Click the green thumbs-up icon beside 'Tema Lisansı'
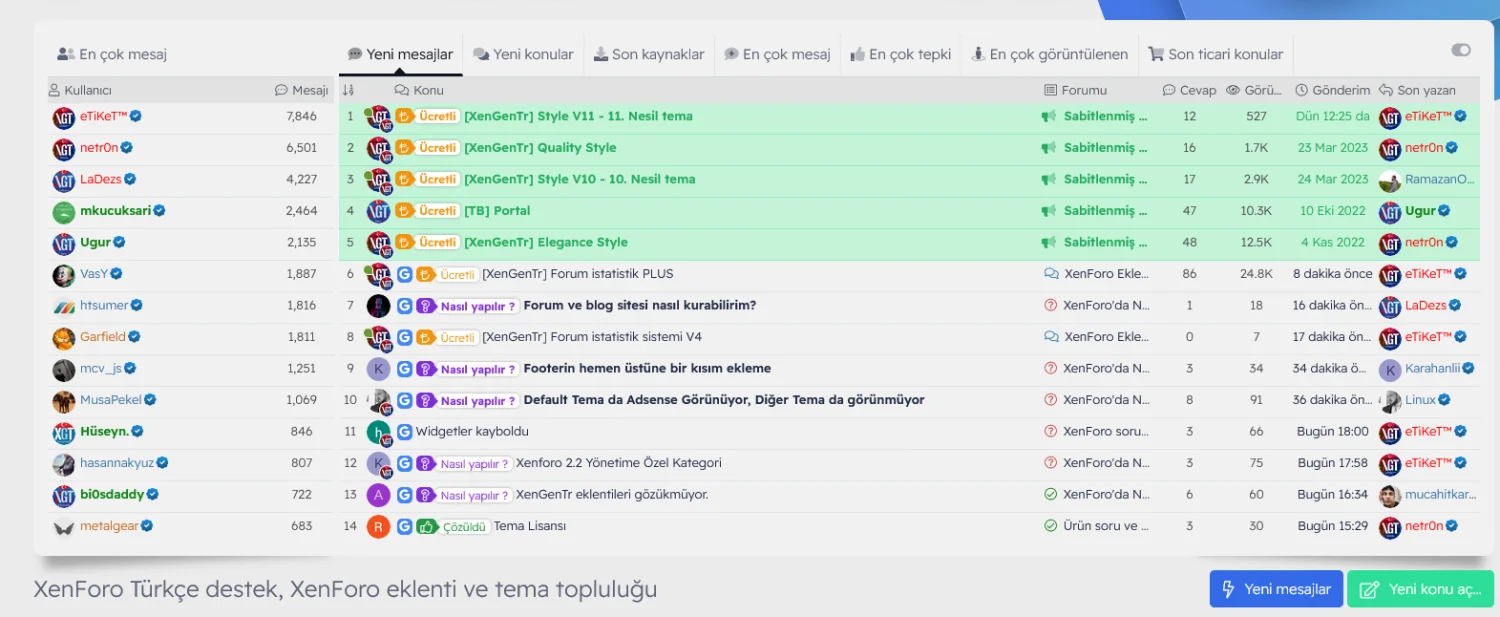1500x617 pixels. pos(427,527)
